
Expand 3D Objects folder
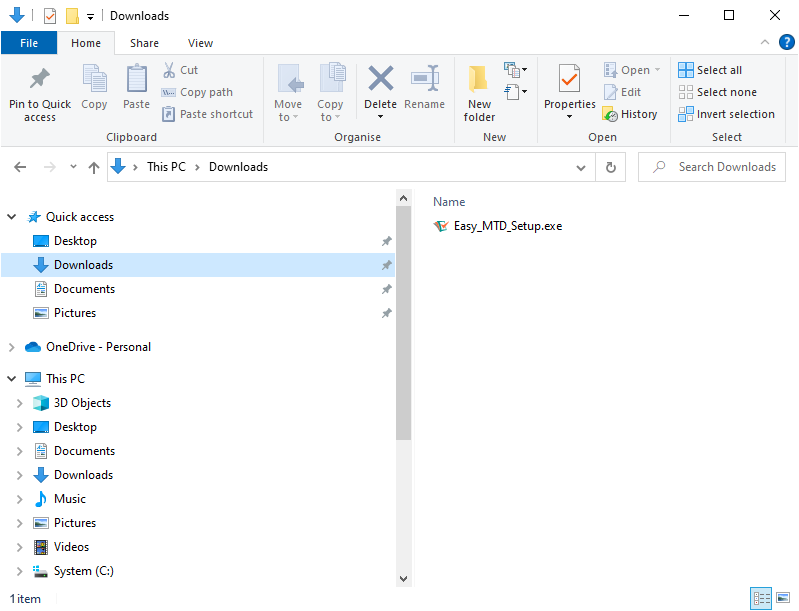coord(19,403)
